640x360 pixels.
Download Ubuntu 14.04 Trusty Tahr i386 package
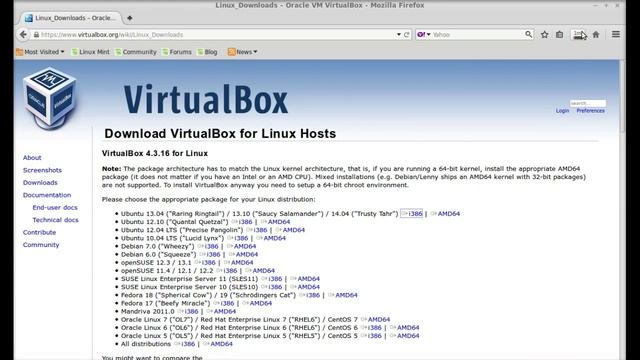411,213
